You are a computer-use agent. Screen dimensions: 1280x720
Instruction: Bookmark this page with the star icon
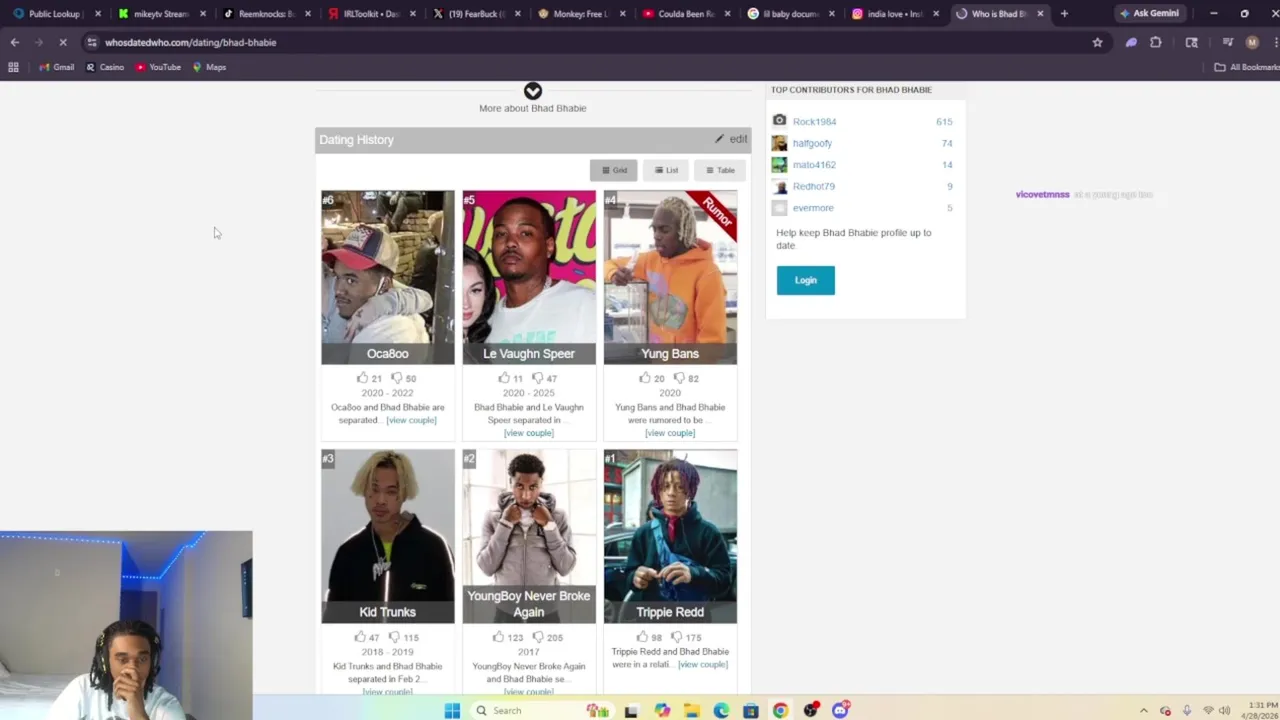tap(1097, 42)
